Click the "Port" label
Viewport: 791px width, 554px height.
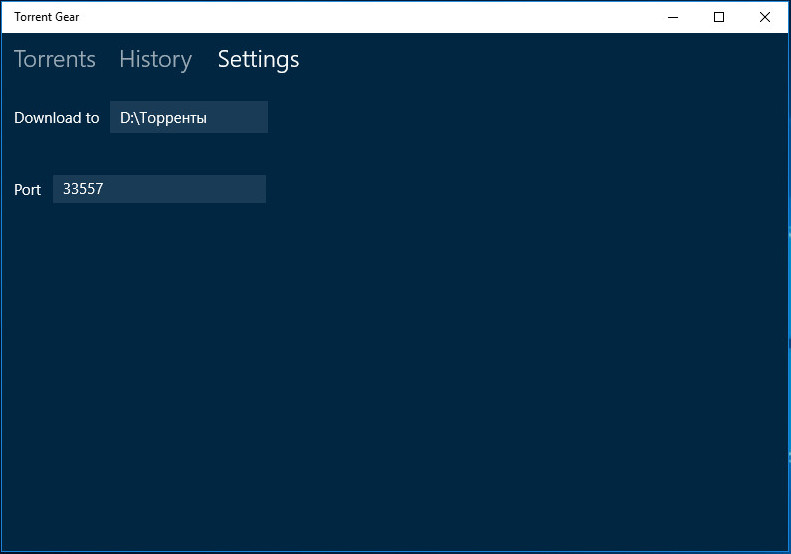pos(27,190)
